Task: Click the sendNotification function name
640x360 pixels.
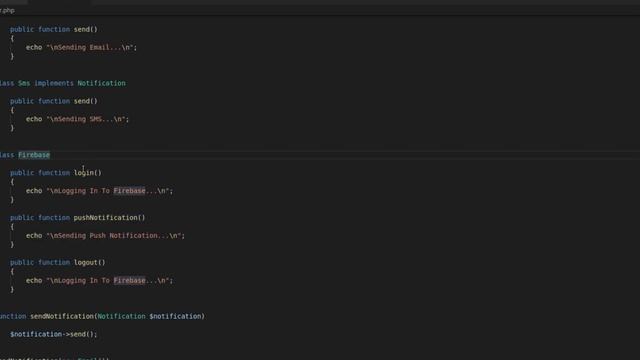Action: point(62,316)
